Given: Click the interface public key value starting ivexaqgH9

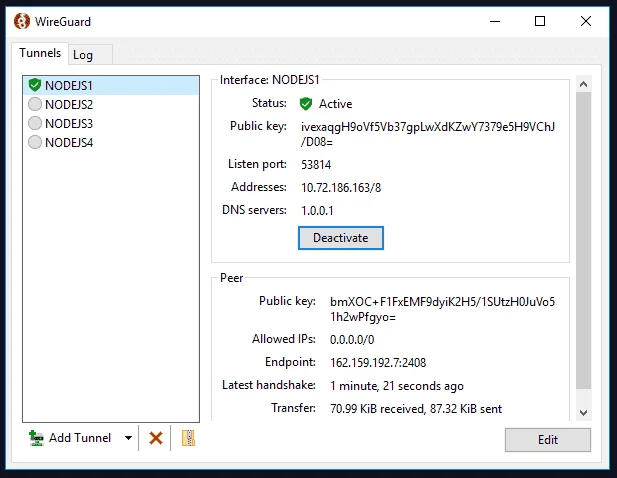Looking at the screenshot, I should [428, 134].
